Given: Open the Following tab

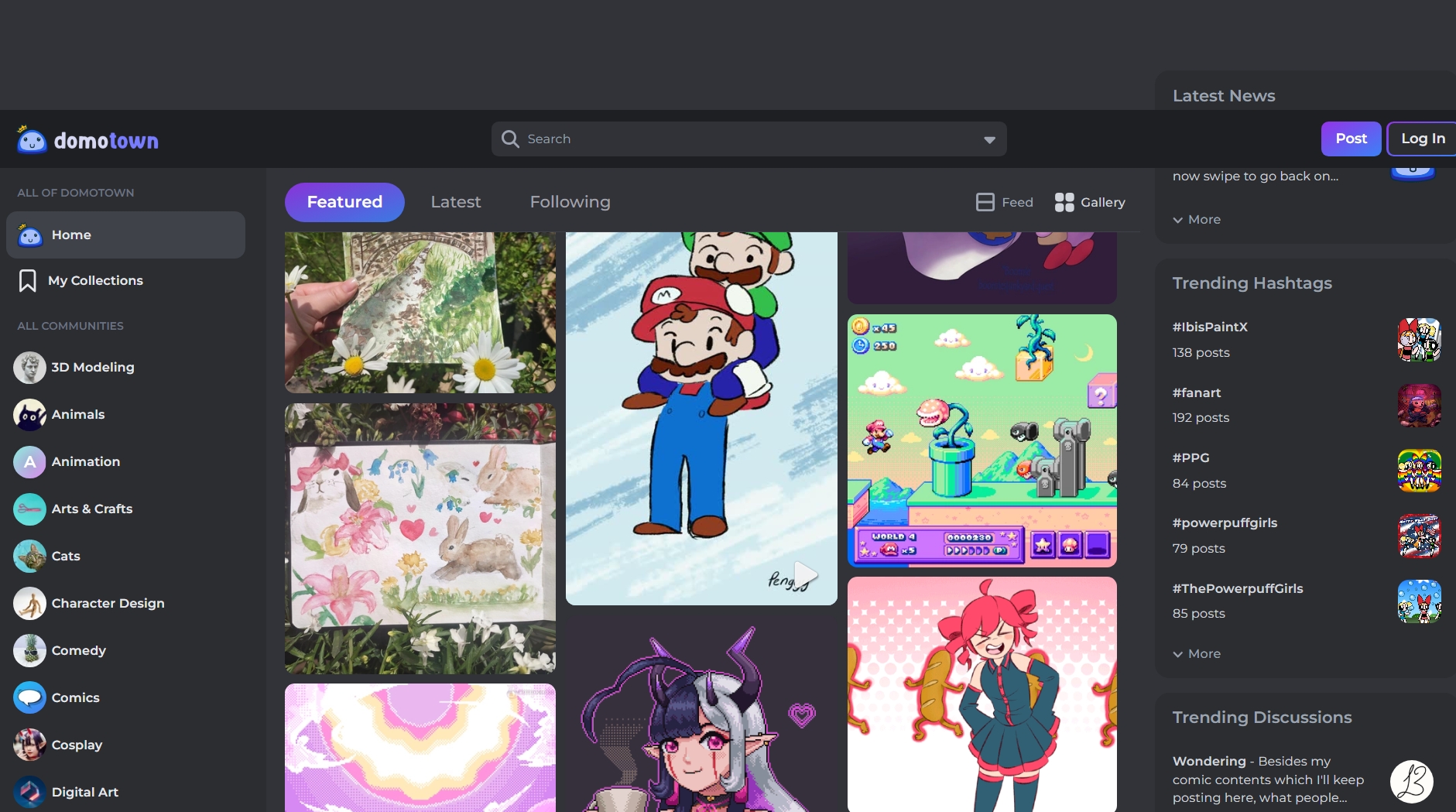Looking at the screenshot, I should click(x=570, y=202).
